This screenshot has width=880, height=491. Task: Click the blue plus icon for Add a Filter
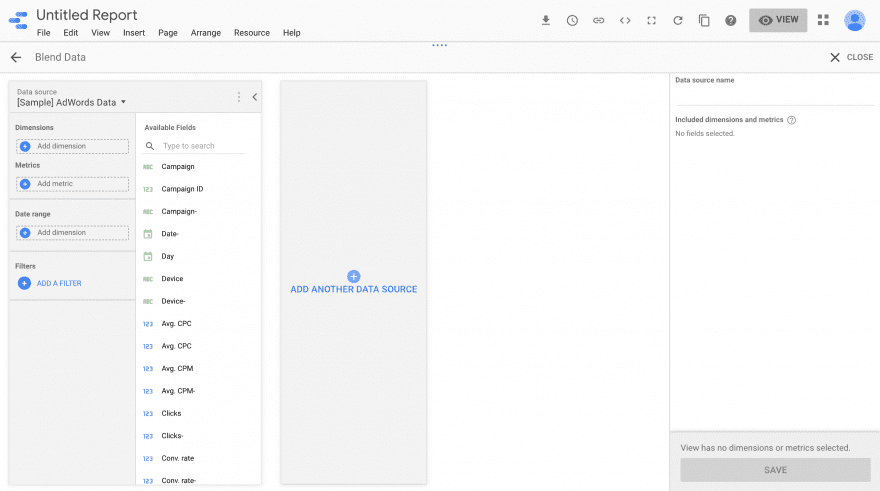point(24,283)
